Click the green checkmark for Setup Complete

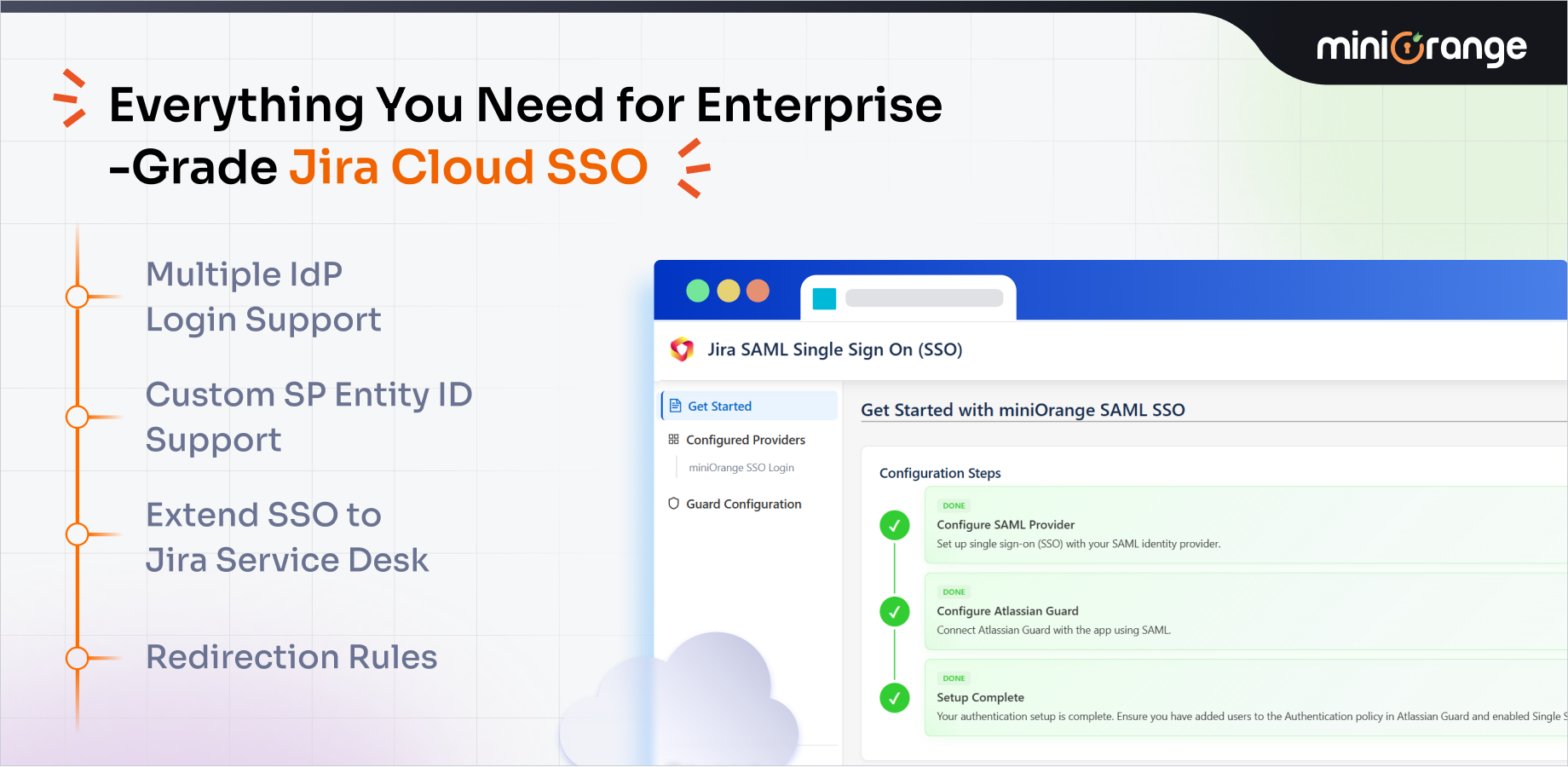click(x=895, y=699)
